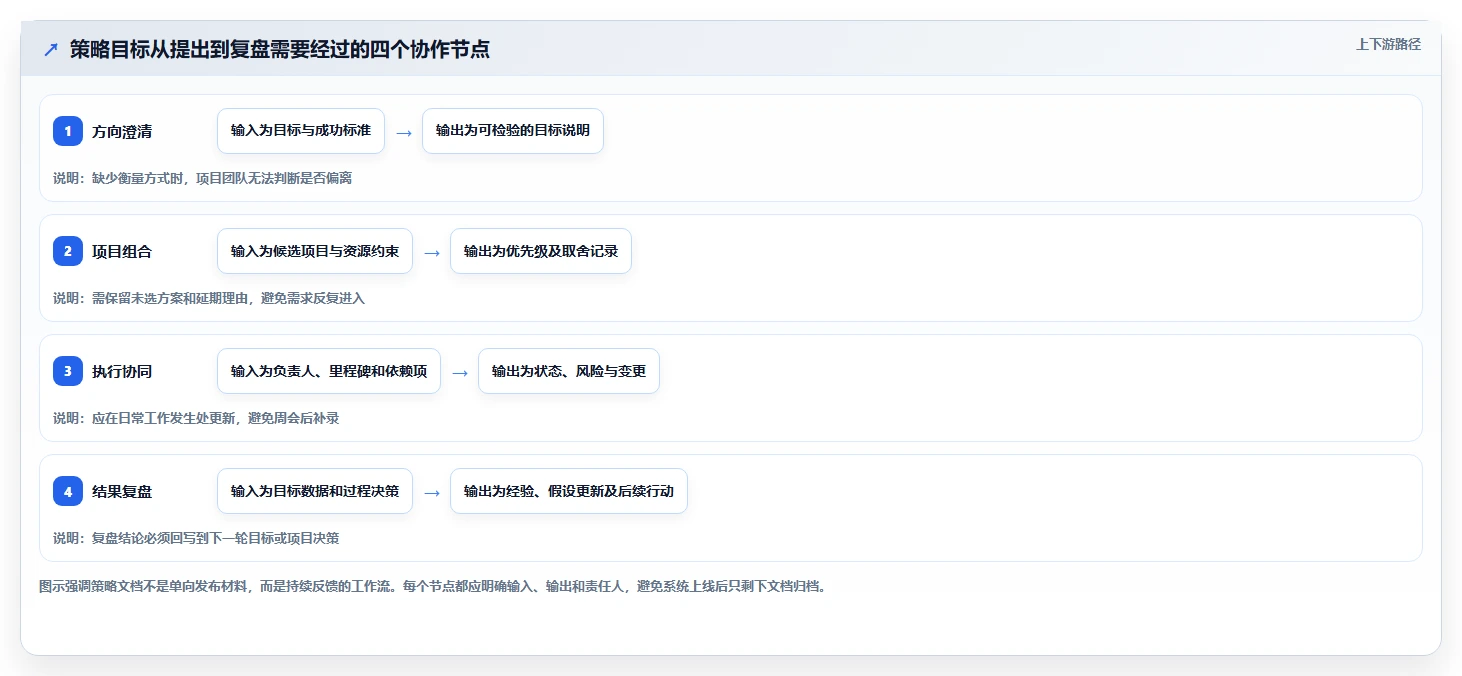
Task: Click the note 应在日常工作发生处更新
Action: (x=164, y=418)
